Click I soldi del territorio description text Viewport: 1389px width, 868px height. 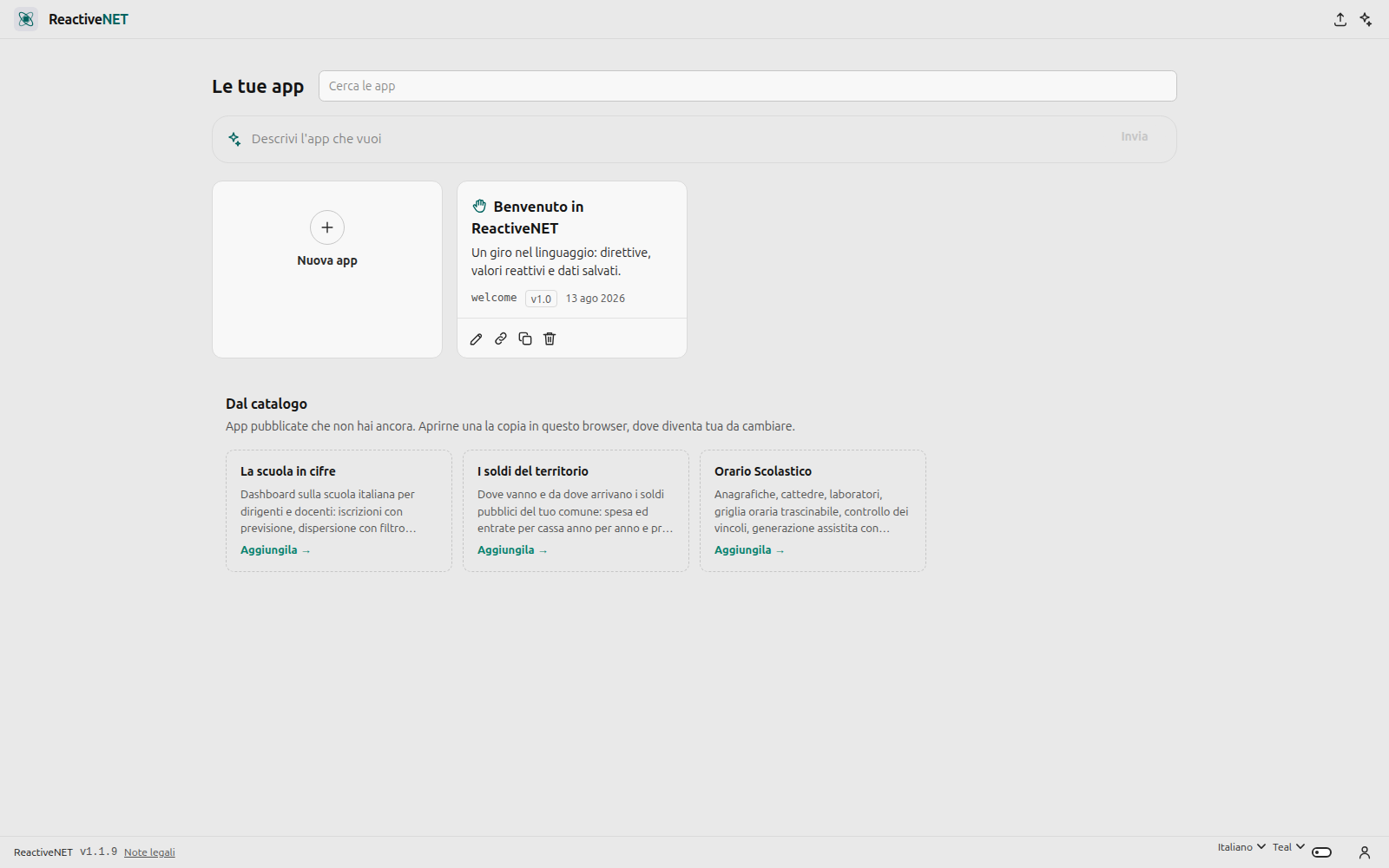575,511
